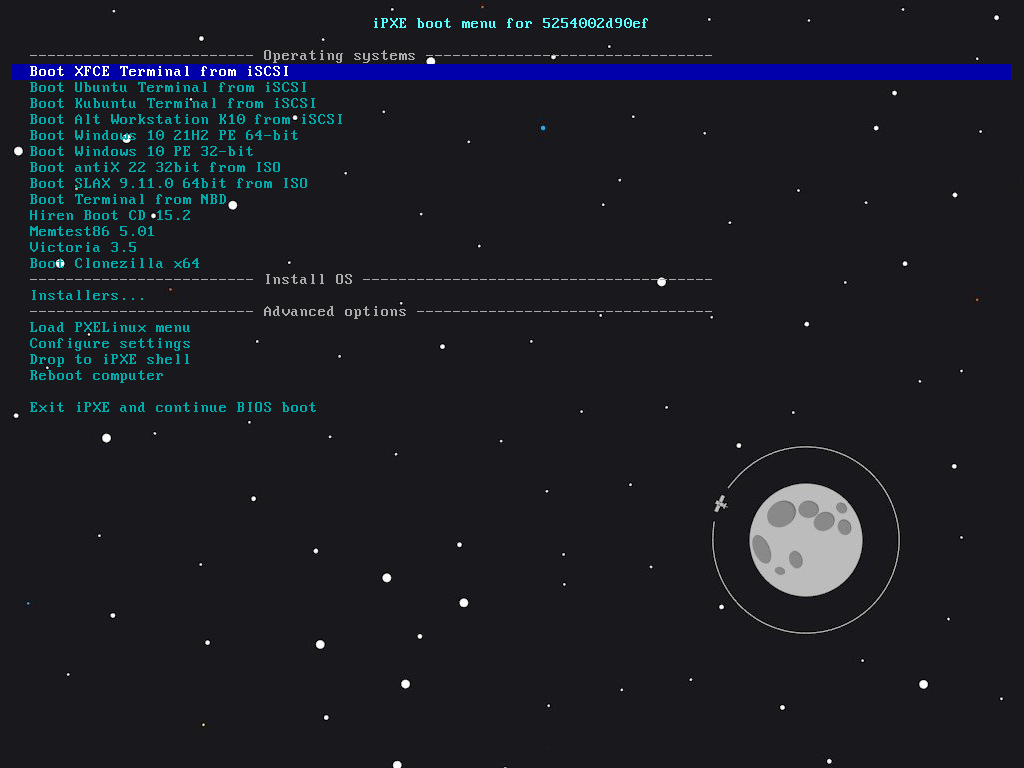Click the iPXE boot menu title text
1024x768 pixels.
coord(511,24)
